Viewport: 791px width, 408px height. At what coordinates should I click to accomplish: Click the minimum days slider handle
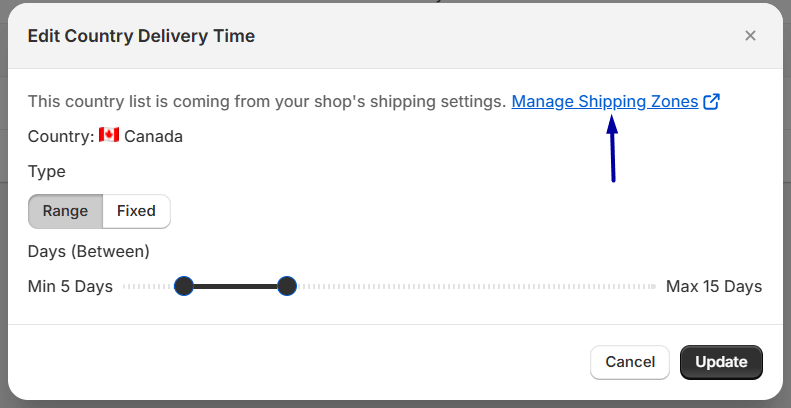tap(184, 287)
